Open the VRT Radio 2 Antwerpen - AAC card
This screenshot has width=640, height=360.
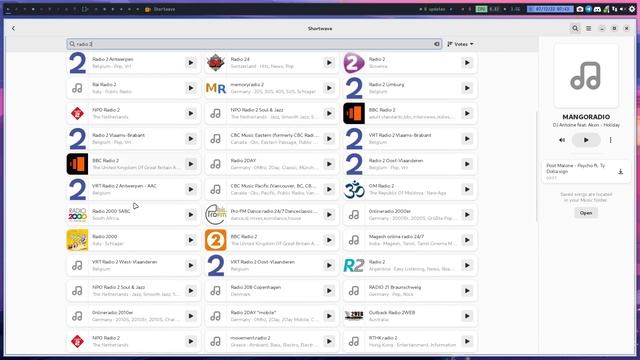(133, 189)
